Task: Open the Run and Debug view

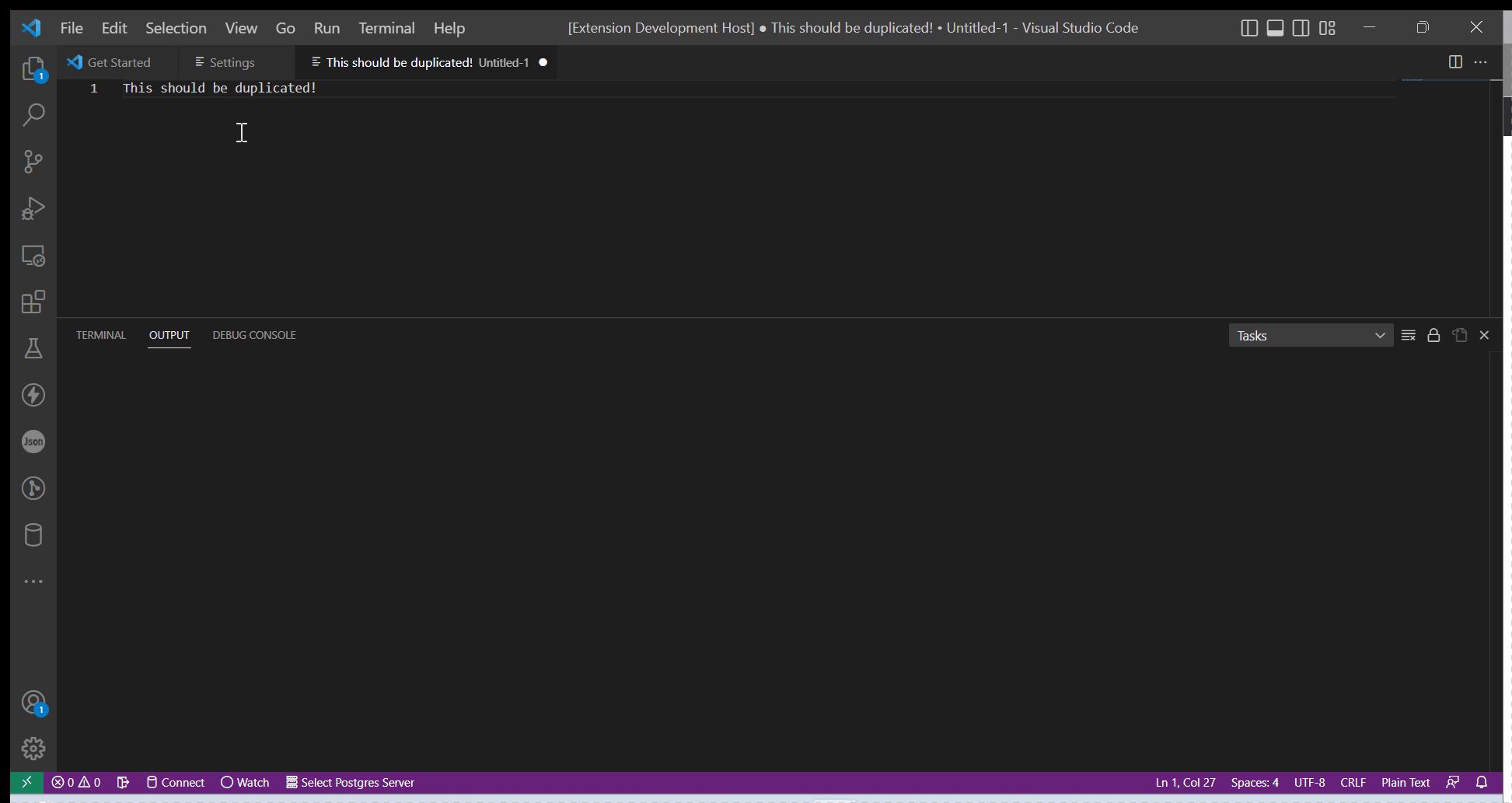Action: pos(33,208)
